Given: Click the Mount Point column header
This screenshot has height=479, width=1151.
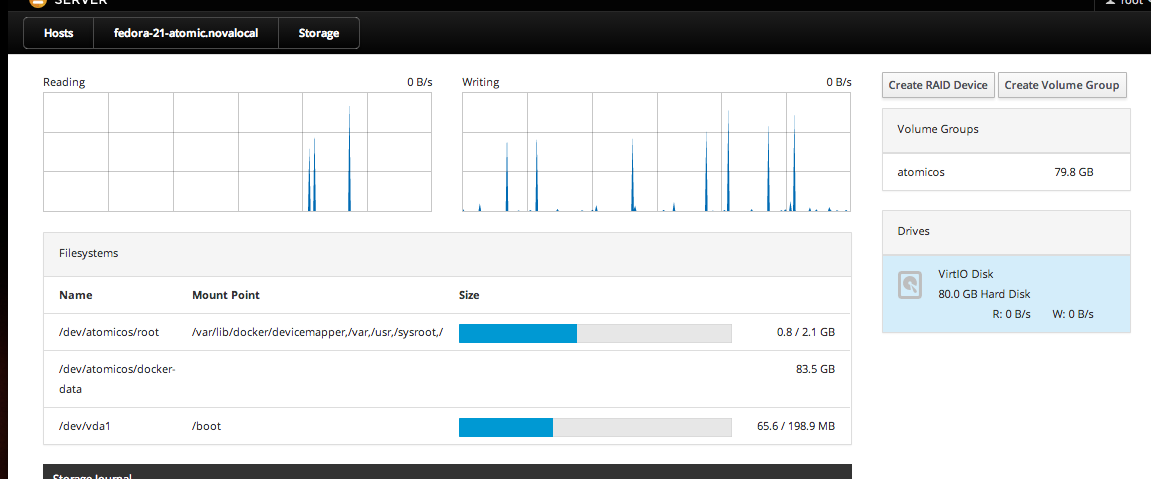Looking at the screenshot, I should [x=225, y=295].
